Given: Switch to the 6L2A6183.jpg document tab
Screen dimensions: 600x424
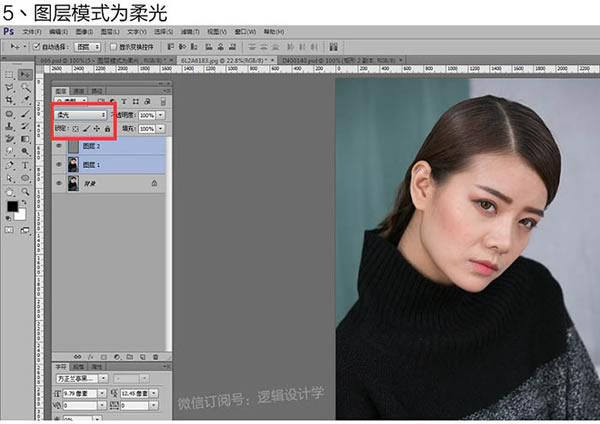Looking at the screenshot, I should (x=214, y=61).
